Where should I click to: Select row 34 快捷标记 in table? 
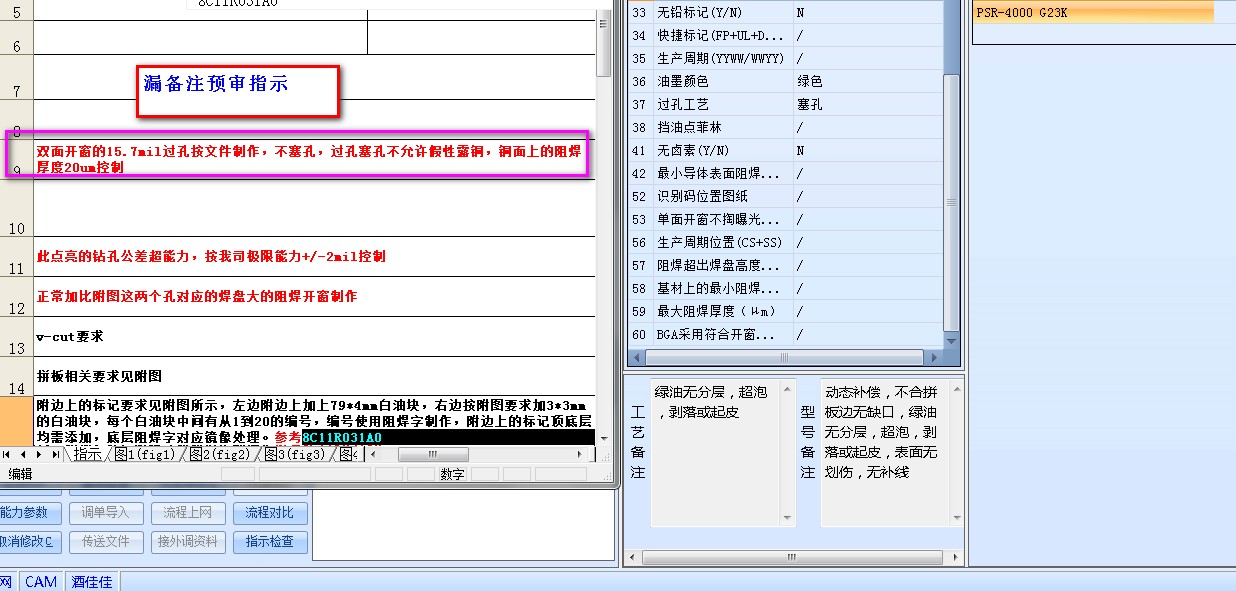(786, 35)
